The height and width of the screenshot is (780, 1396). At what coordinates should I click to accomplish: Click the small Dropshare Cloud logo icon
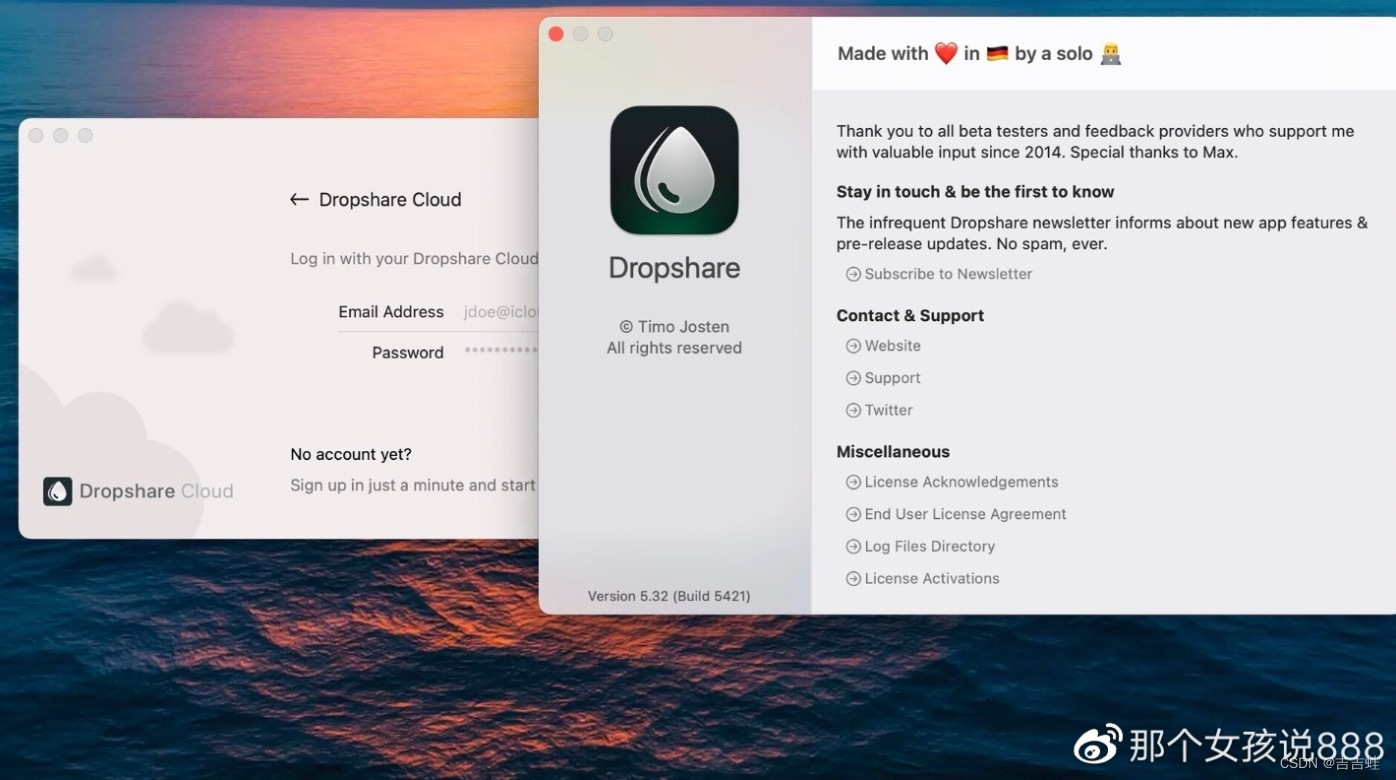pos(58,491)
